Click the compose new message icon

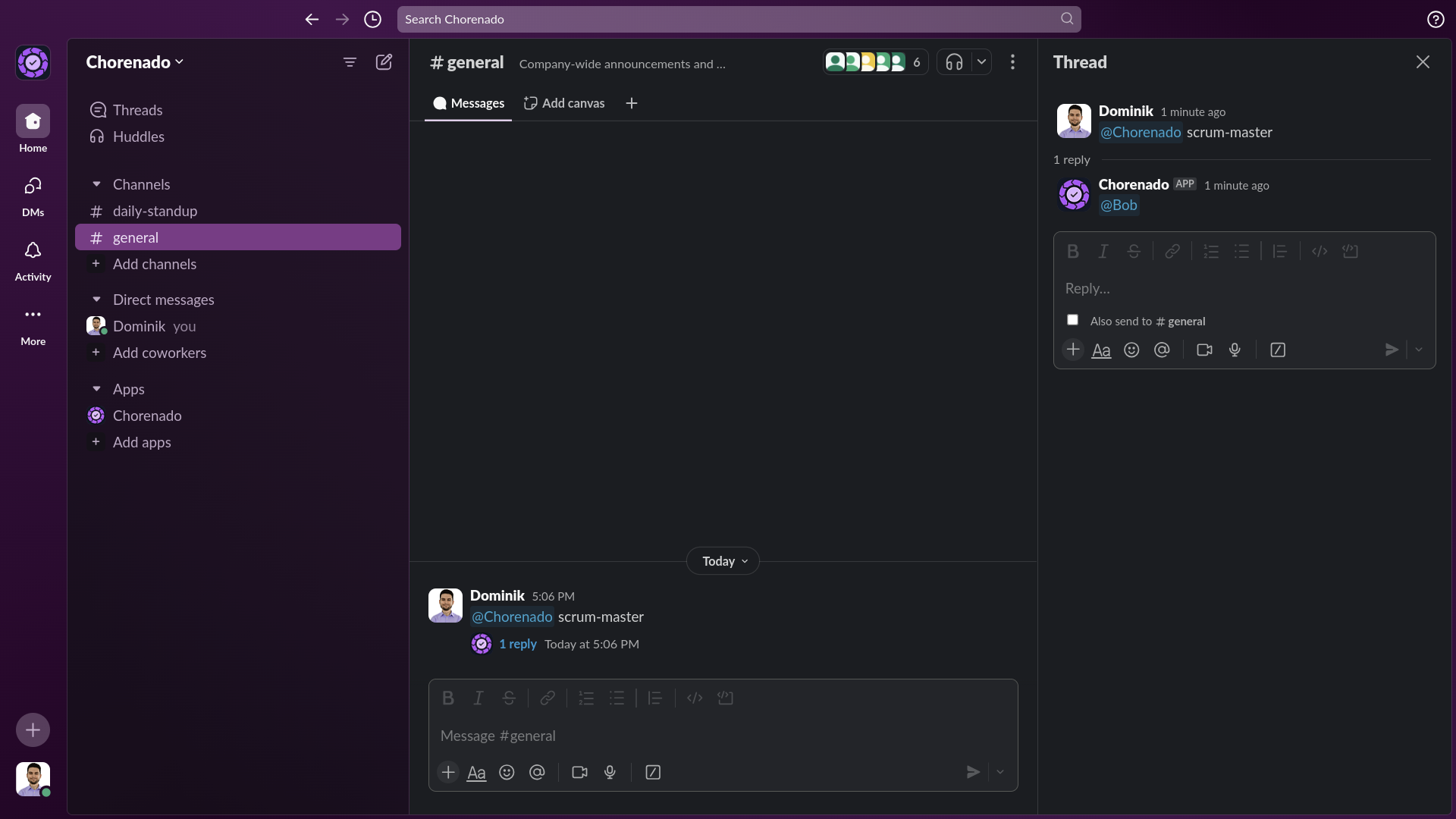pyautogui.click(x=384, y=62)
